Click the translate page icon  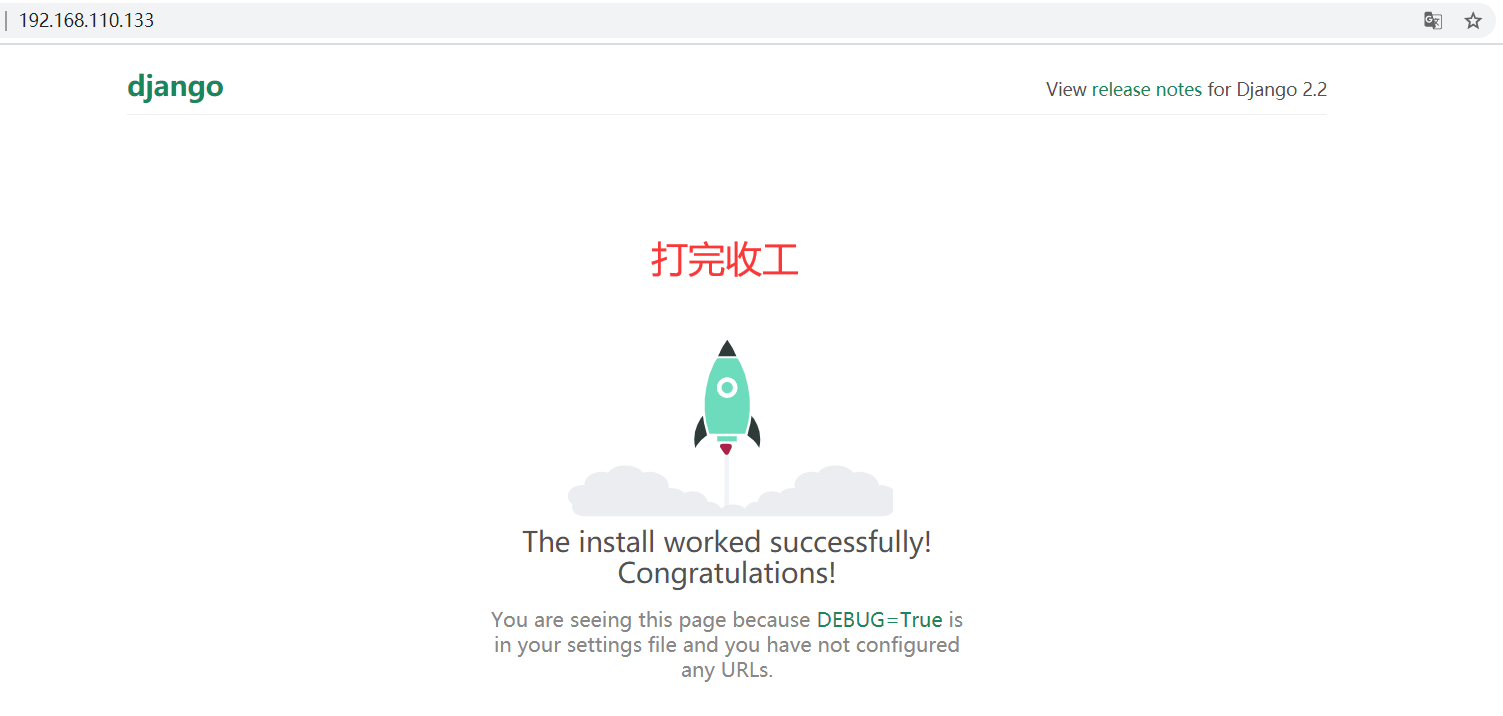1433,21
